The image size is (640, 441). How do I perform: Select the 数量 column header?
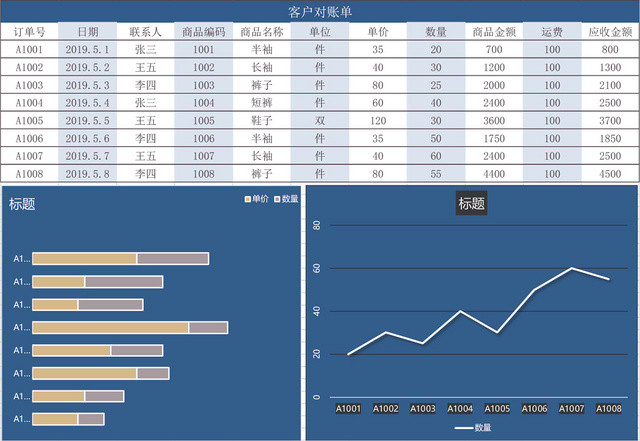point(436,32)
